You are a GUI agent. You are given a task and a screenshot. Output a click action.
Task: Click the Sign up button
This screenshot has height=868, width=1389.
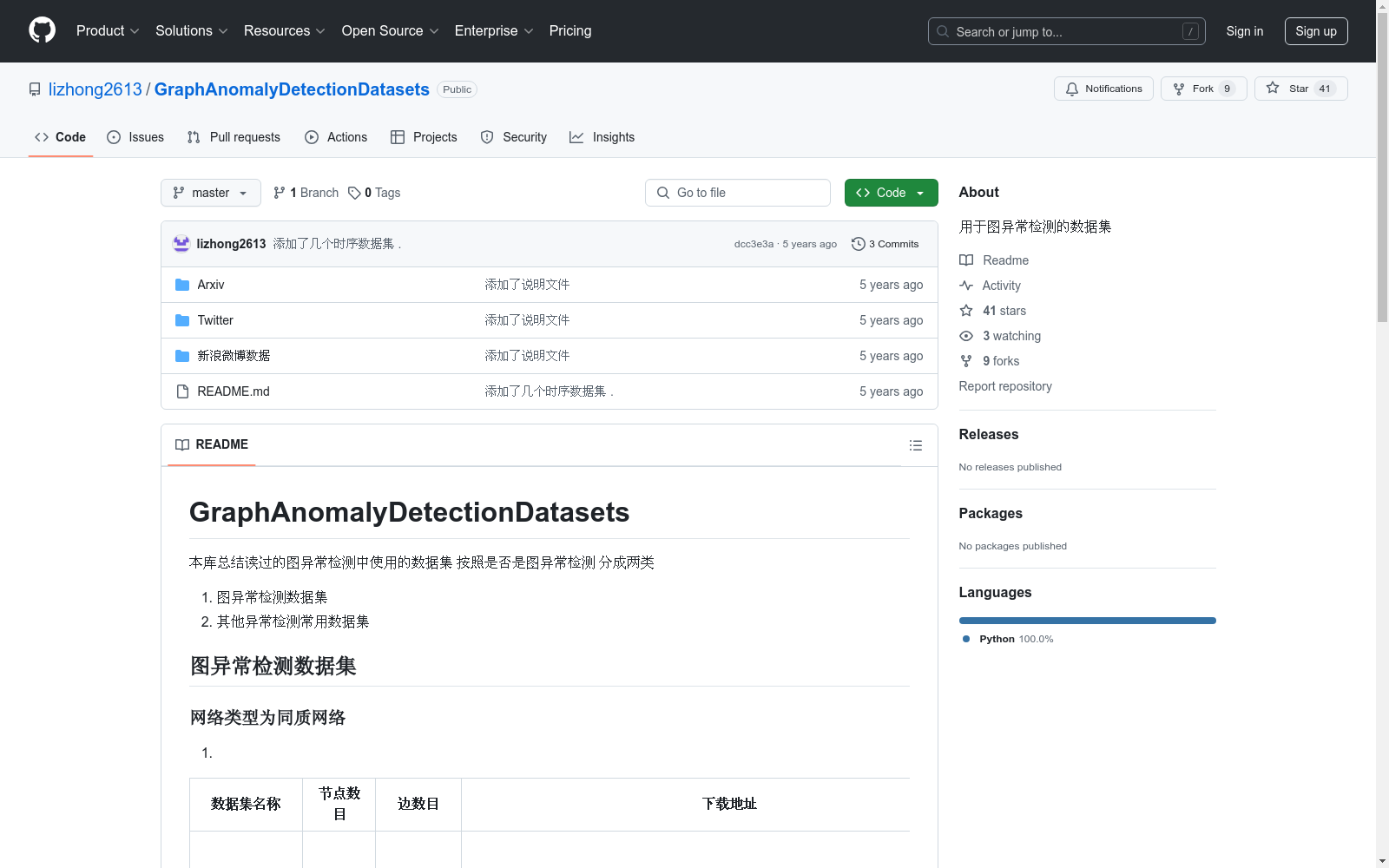(1316, 31)
